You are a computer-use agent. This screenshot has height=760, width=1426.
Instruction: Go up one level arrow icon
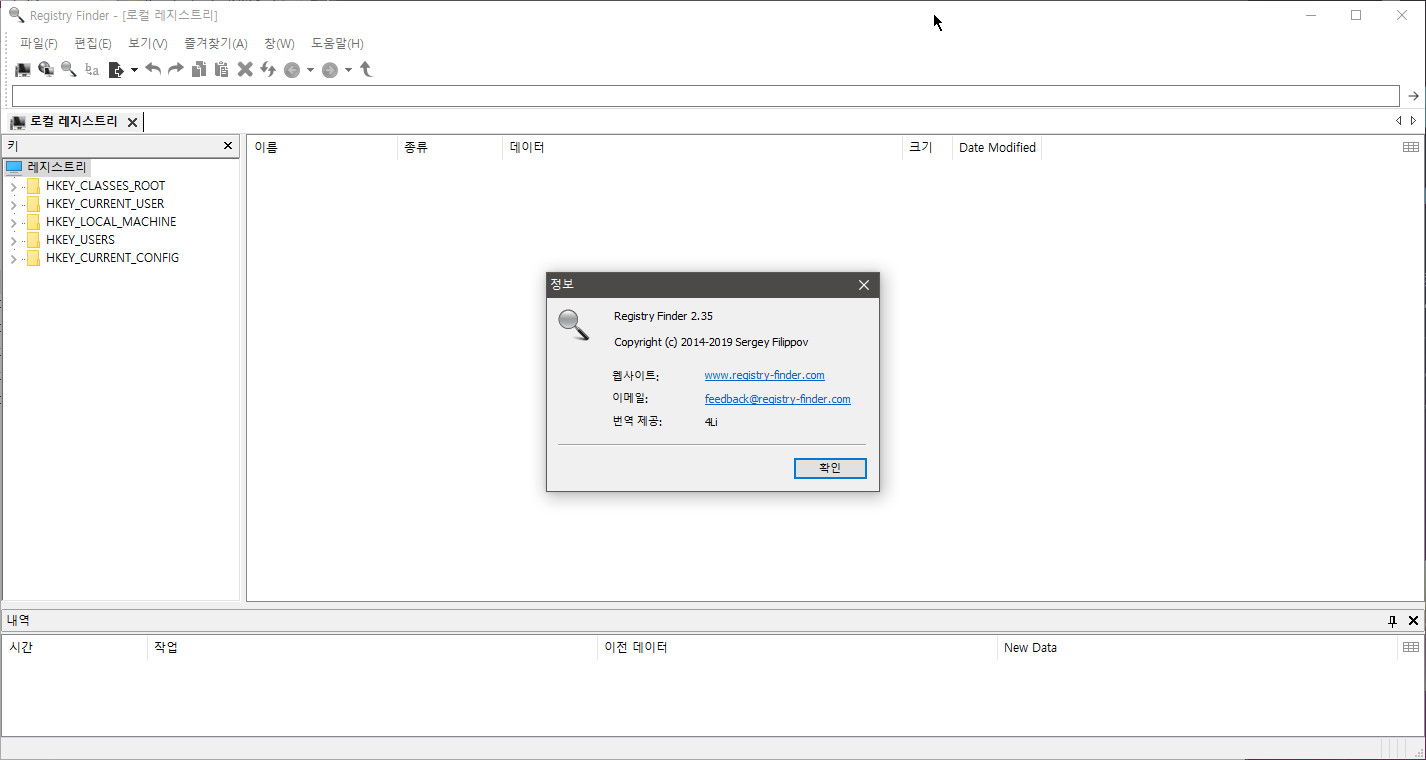point(366,69)
